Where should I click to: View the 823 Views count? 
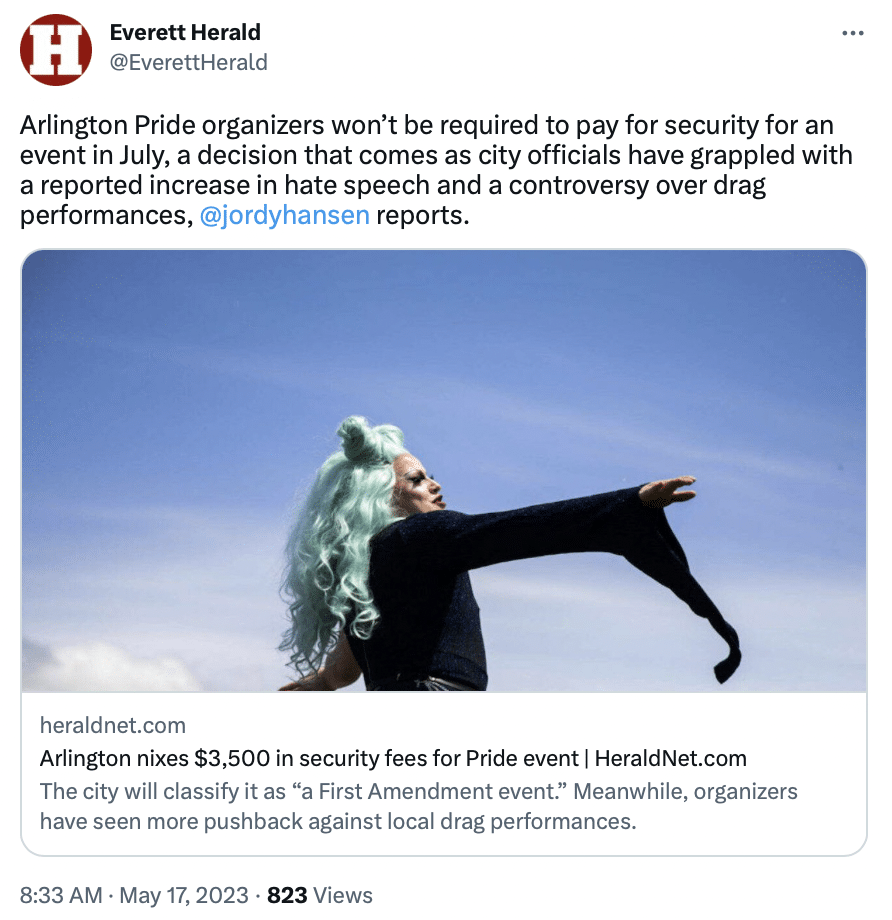click(x=320, y=895)
